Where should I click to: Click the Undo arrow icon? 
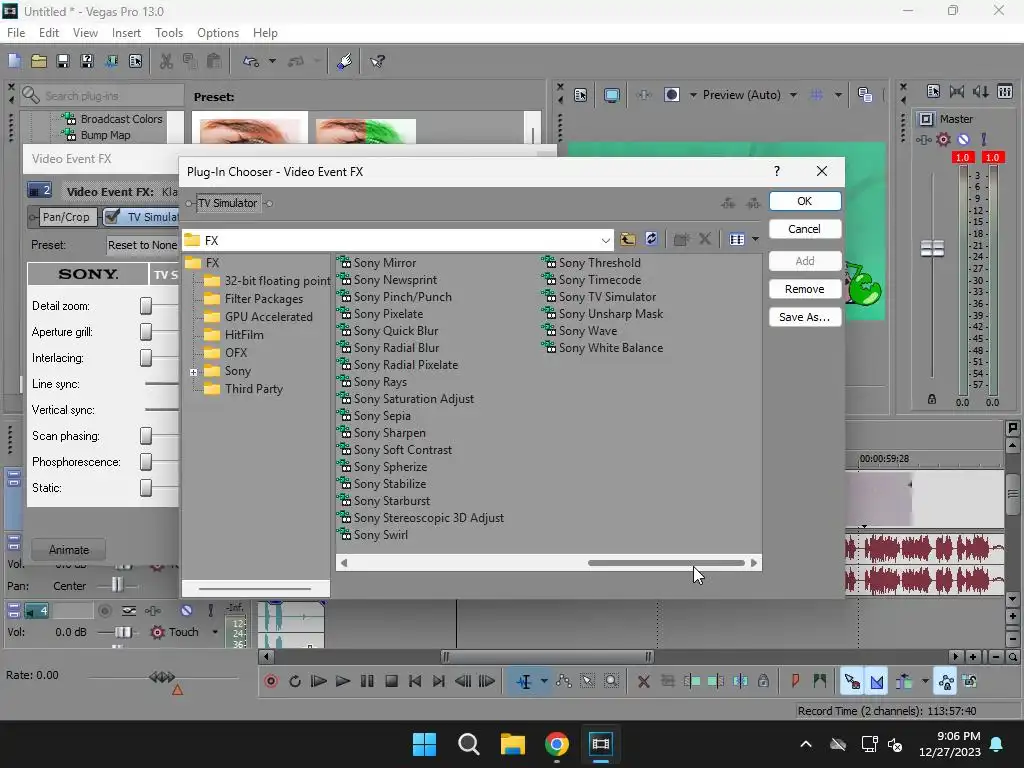[x=251, y=61]
